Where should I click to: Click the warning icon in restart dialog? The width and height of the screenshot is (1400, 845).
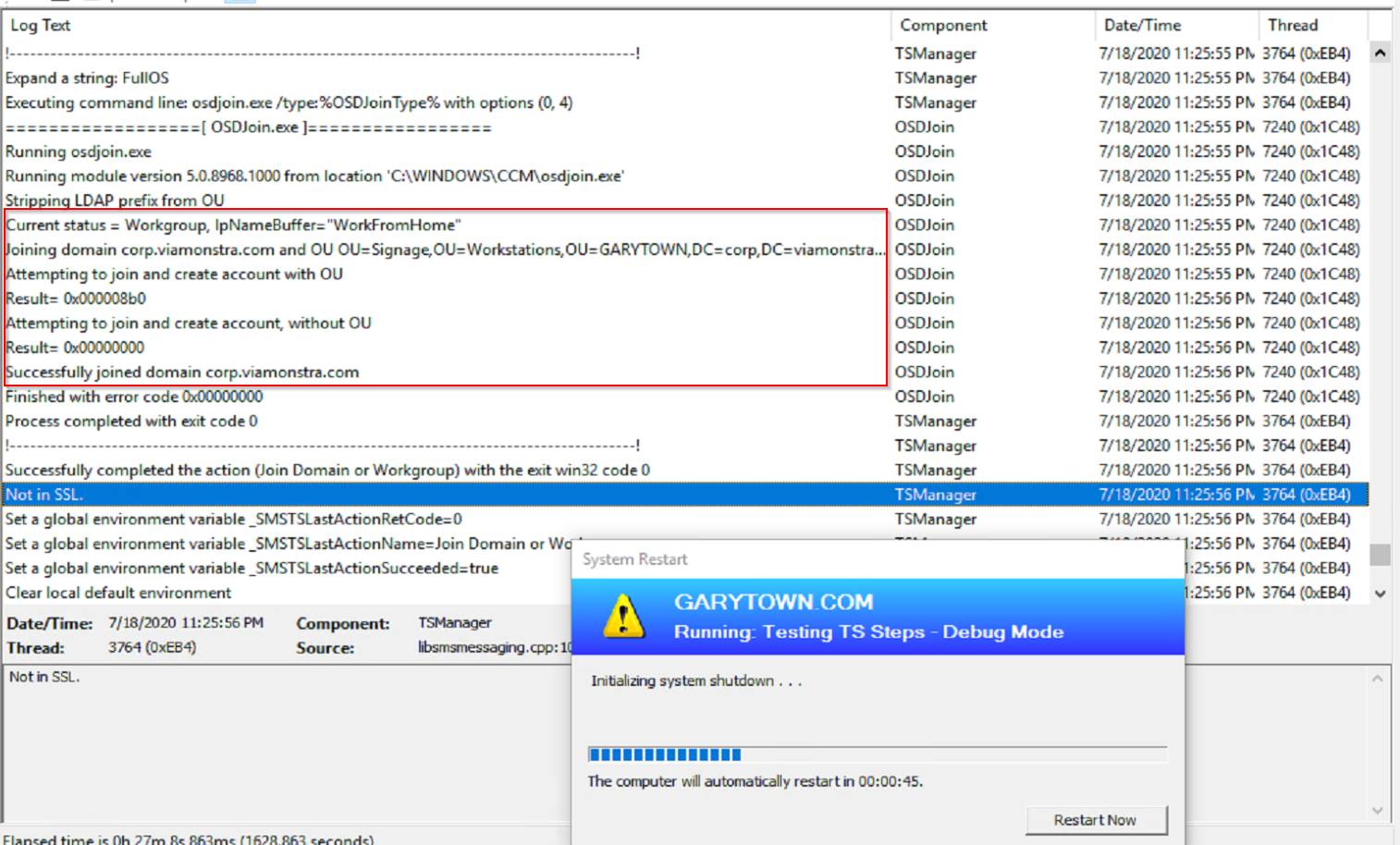[623, 617]
